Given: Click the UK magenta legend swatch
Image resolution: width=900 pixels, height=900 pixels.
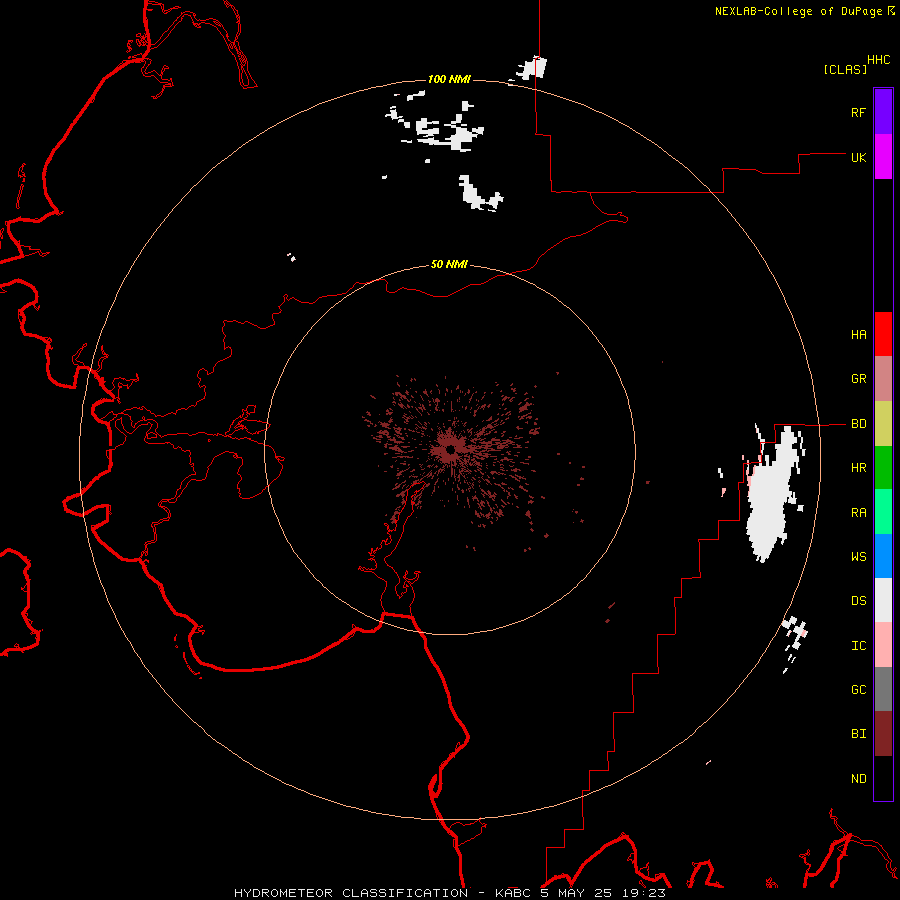Looking at the screenshot, I should tap(883, 157).
